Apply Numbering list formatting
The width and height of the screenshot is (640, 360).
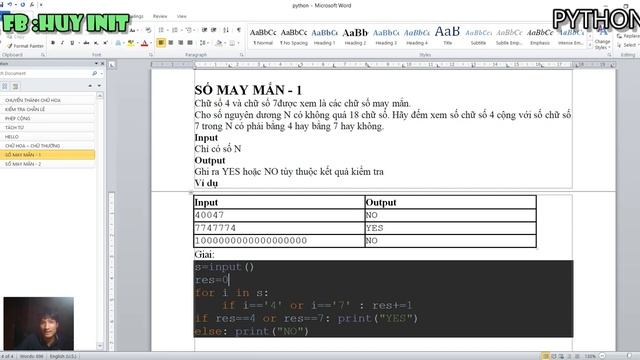[175, 30]
